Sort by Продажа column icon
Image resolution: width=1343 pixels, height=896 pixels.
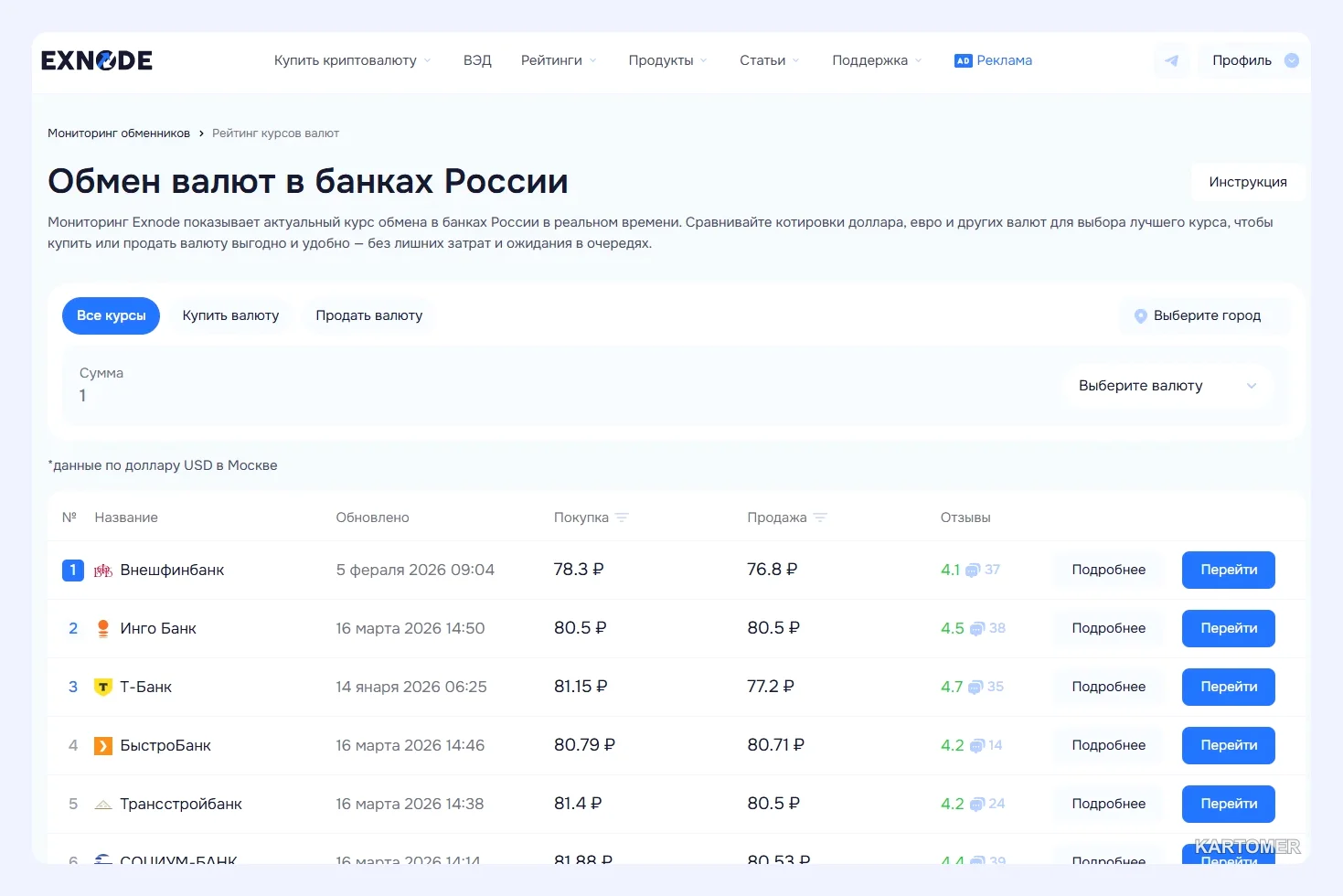click(820, 517)
